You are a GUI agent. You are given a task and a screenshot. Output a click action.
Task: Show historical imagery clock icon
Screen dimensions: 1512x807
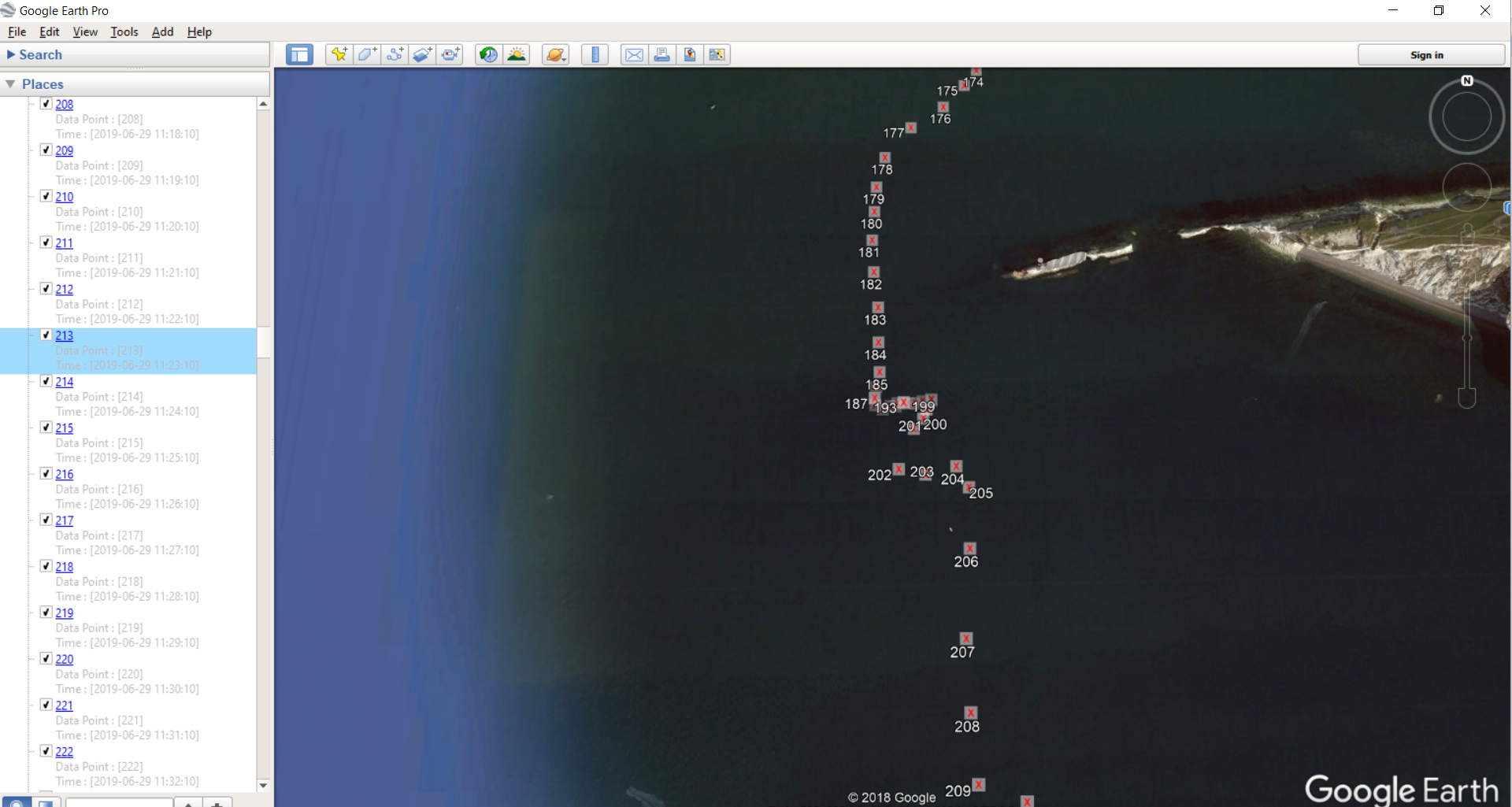coord(488,55)
